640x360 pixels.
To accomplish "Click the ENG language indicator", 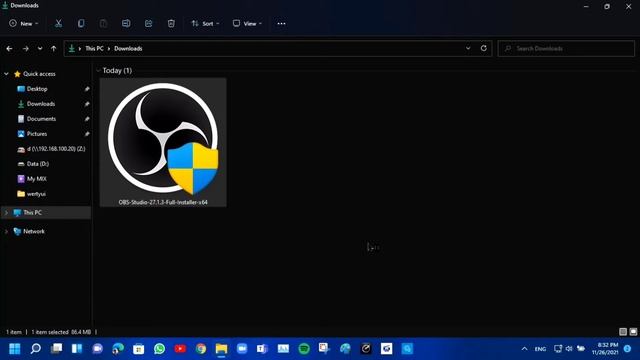I will 540,349.
